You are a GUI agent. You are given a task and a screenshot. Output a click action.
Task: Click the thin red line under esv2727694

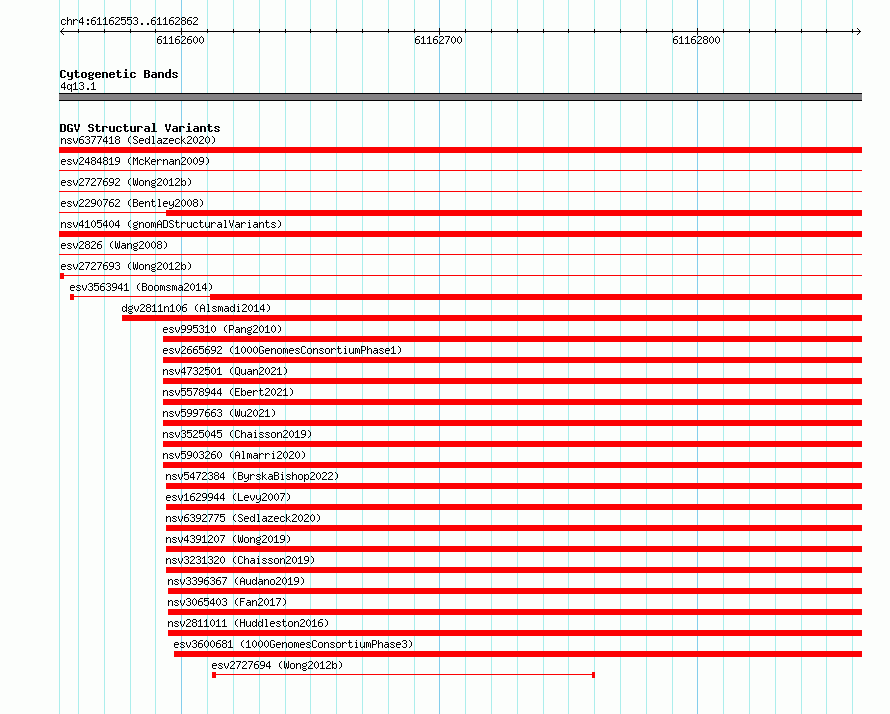pyautogui.click(x=404, y=675)
